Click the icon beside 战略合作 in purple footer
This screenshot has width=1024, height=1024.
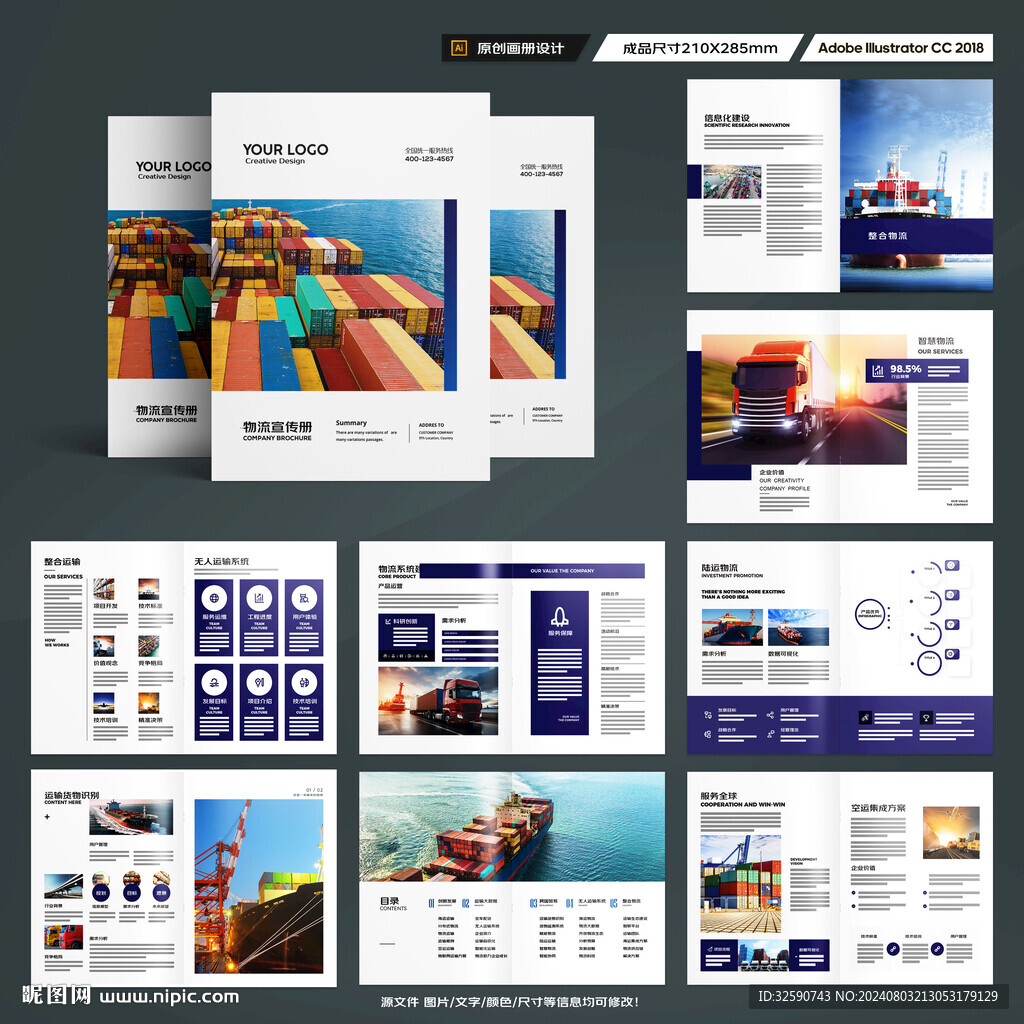707,734
